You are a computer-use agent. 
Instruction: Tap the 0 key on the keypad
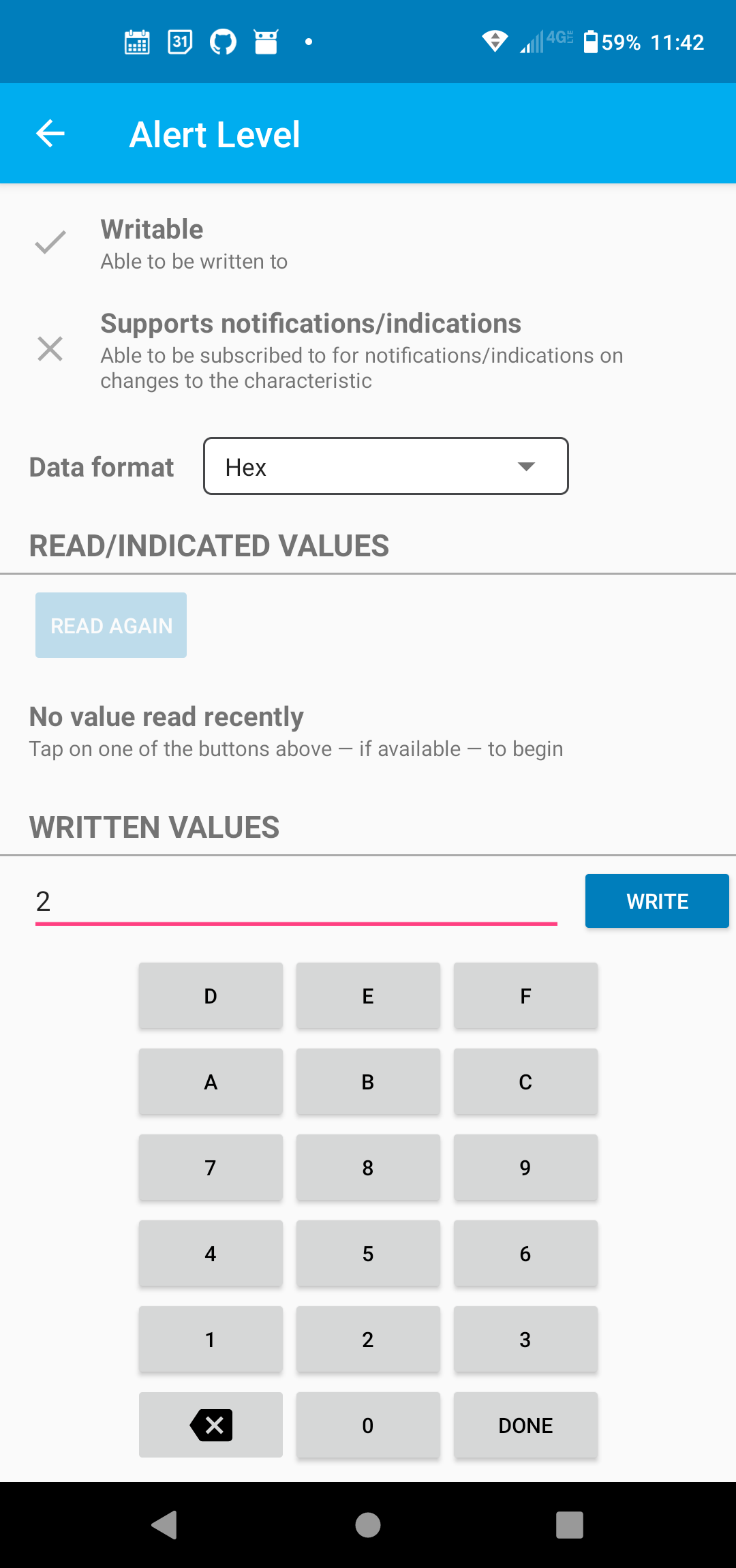368,1425
